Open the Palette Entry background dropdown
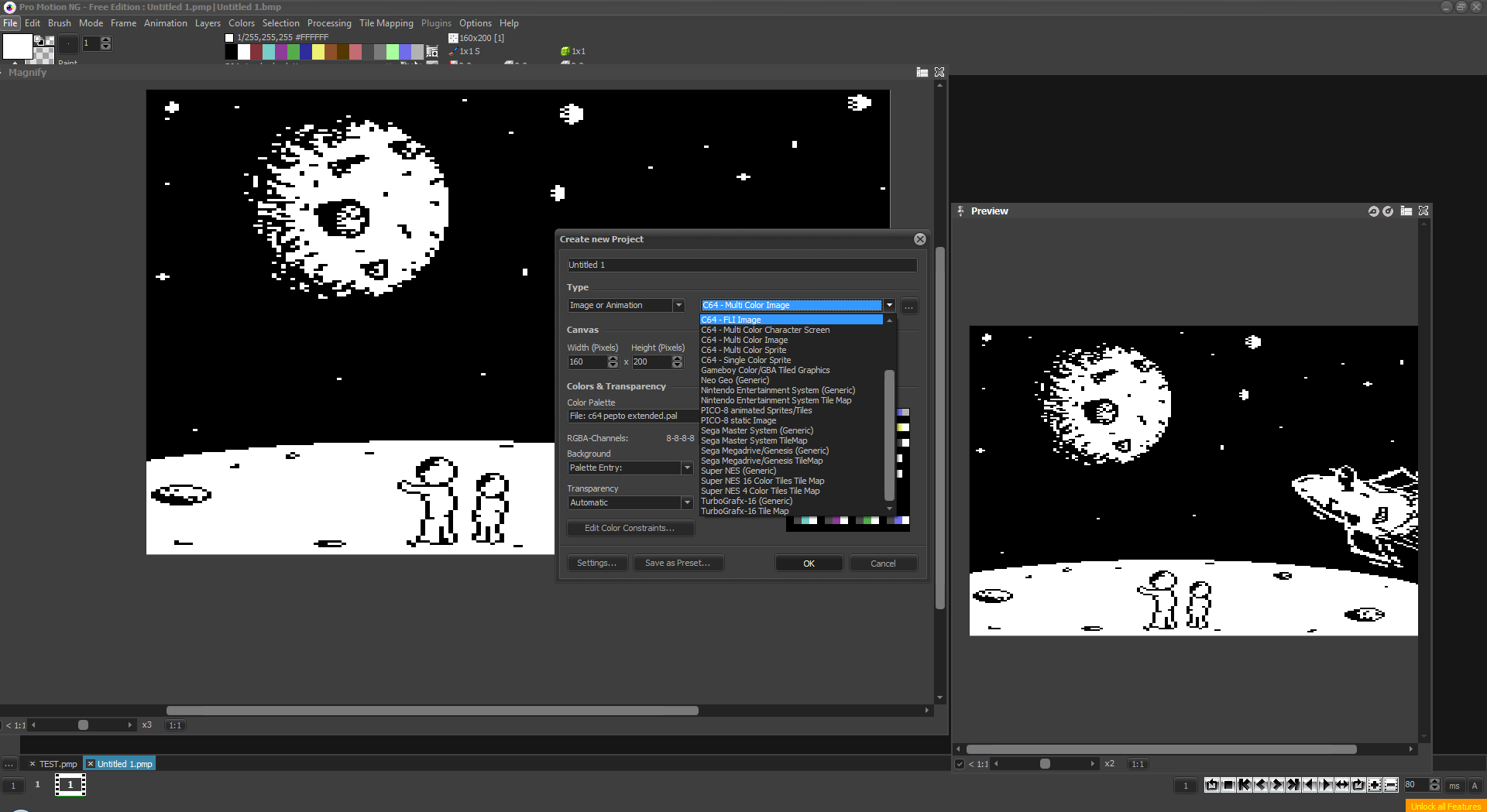1487x812 pixels. click(x=630, y=468)
